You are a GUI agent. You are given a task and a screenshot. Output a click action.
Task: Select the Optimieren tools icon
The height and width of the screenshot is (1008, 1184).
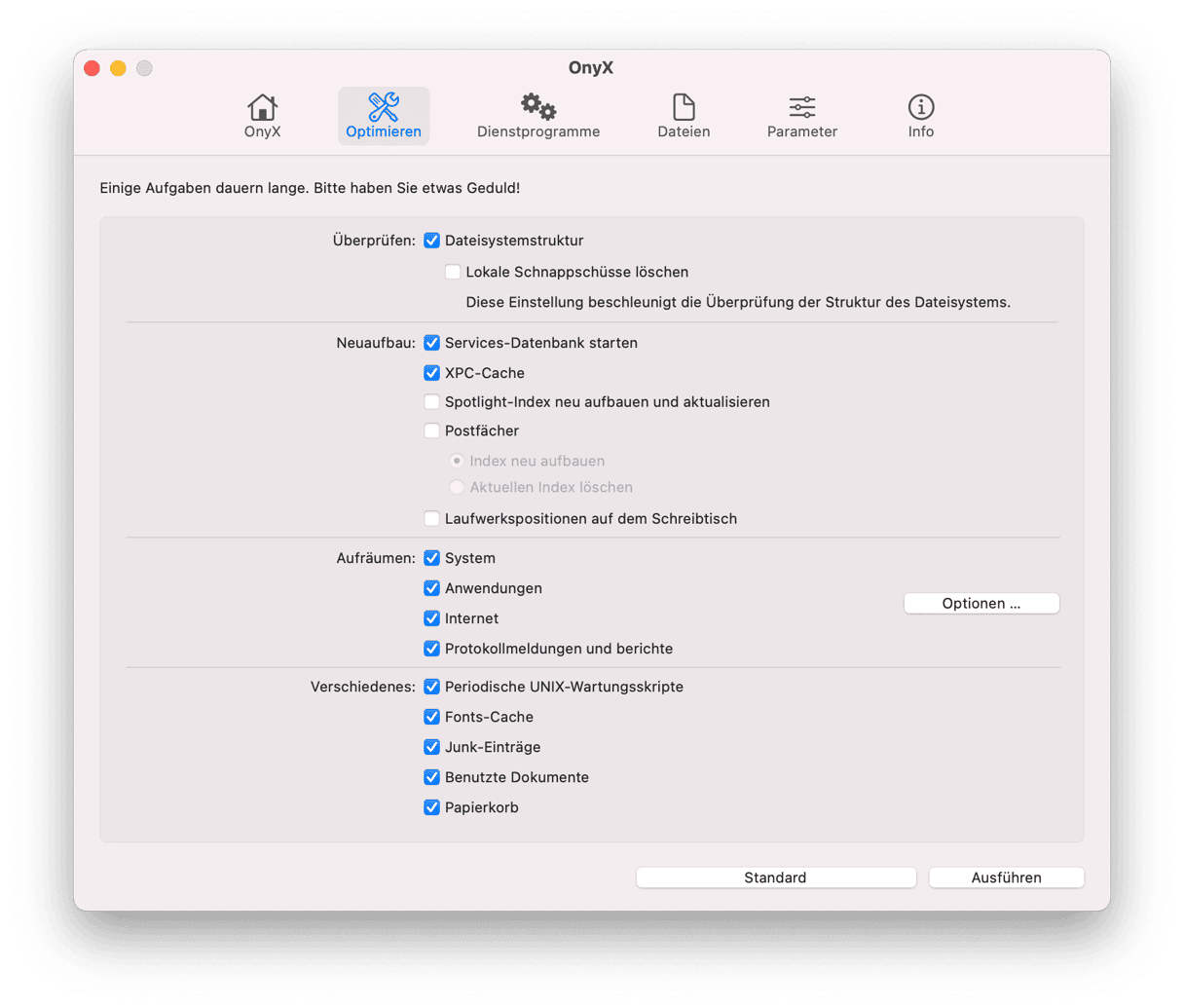click(x=384, y=106)
